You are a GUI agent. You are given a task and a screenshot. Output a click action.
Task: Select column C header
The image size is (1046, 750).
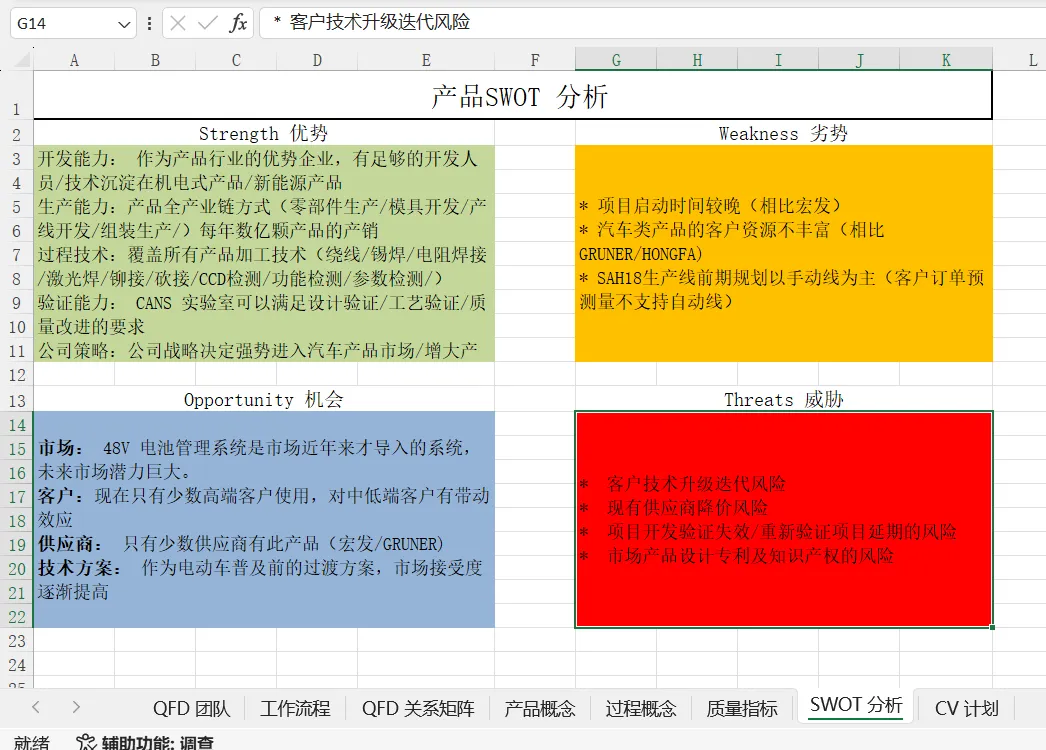point(236,60)
